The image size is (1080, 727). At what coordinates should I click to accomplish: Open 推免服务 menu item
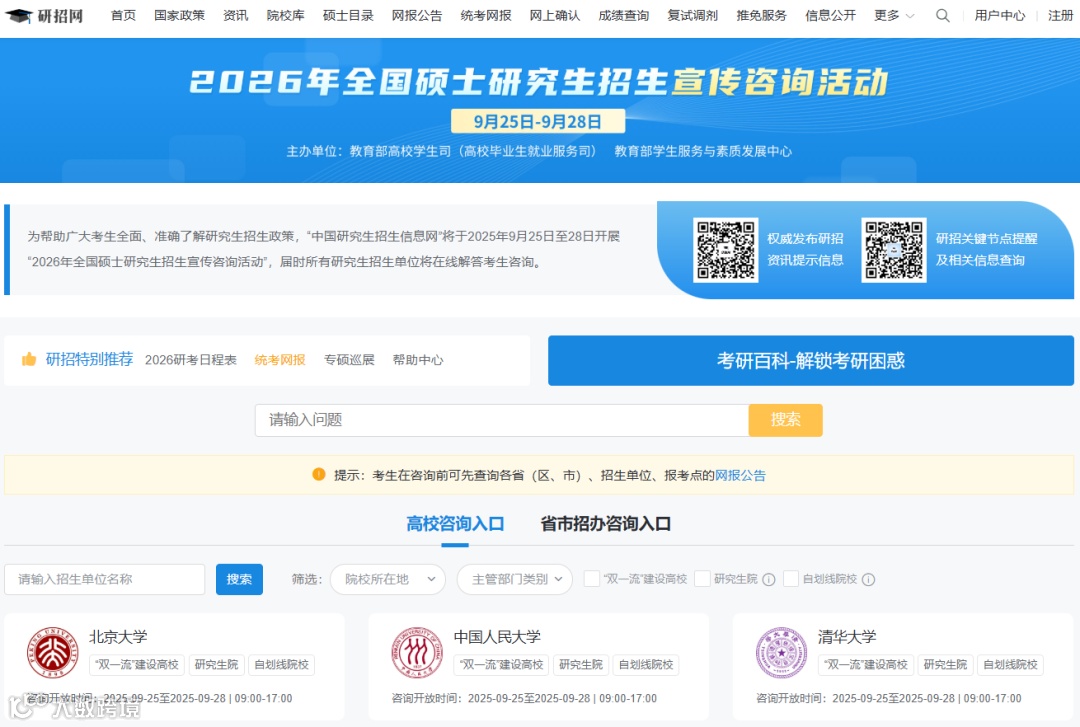tap(761, 15)
